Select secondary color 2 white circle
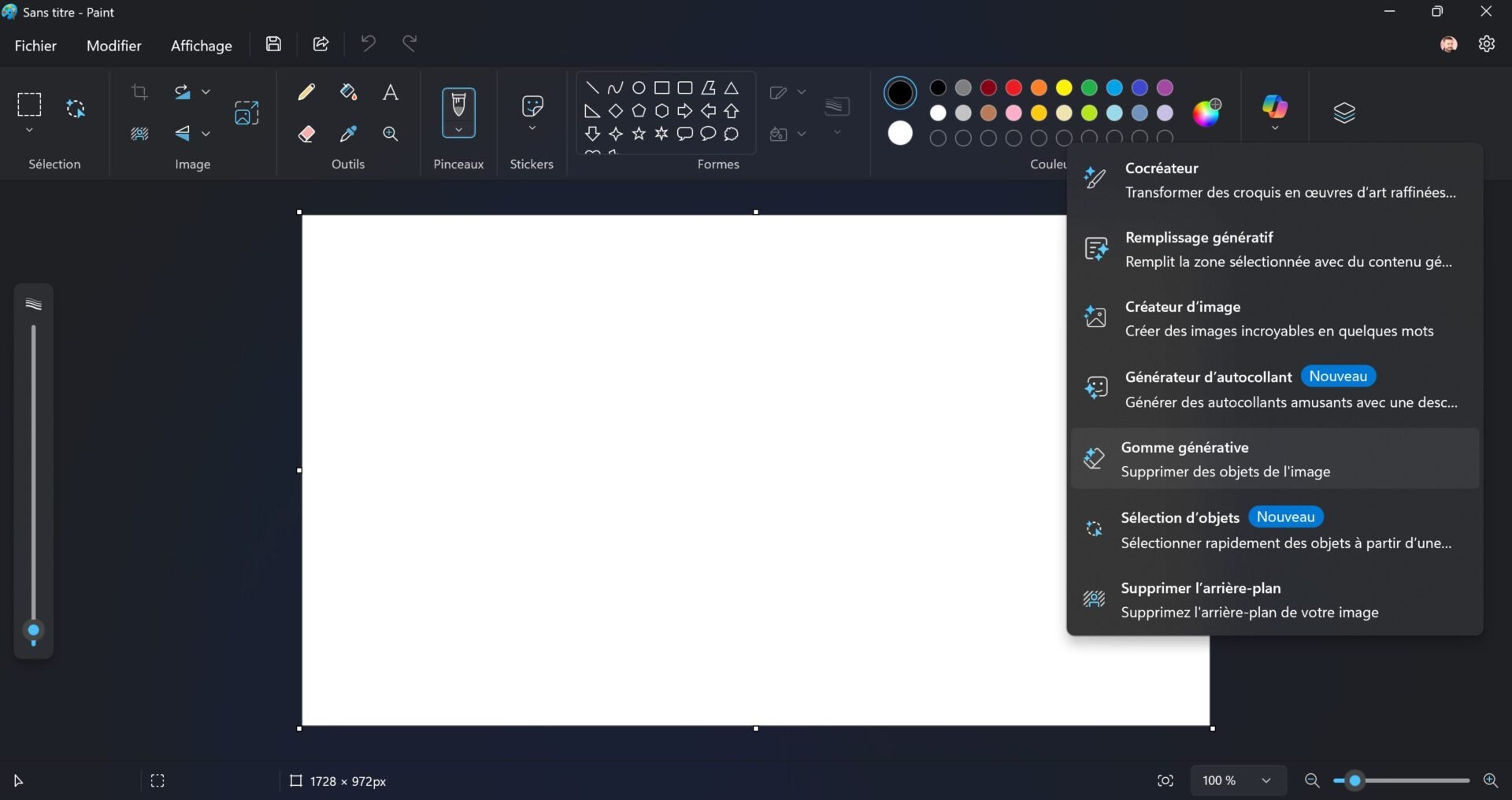1512x800 pixels. tap(900, 134)
